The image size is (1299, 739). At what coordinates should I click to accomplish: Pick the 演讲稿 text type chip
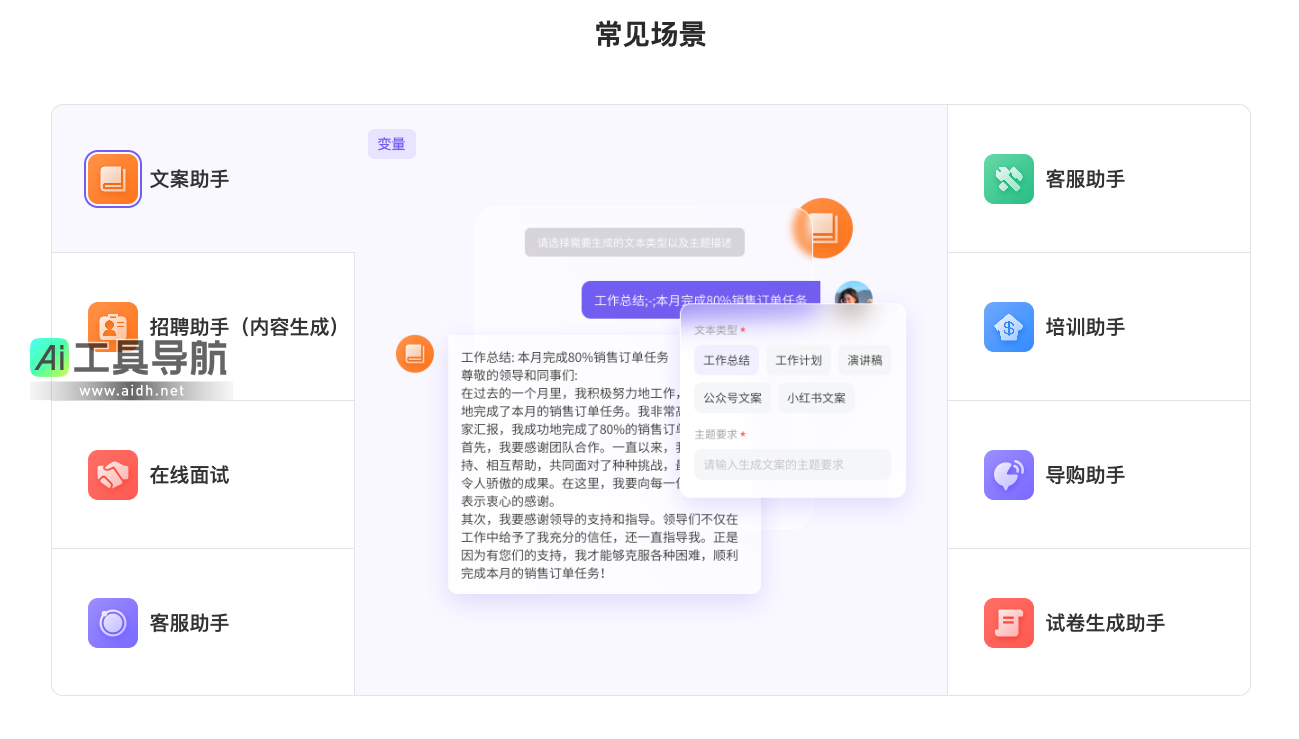[x=865, y=360]
